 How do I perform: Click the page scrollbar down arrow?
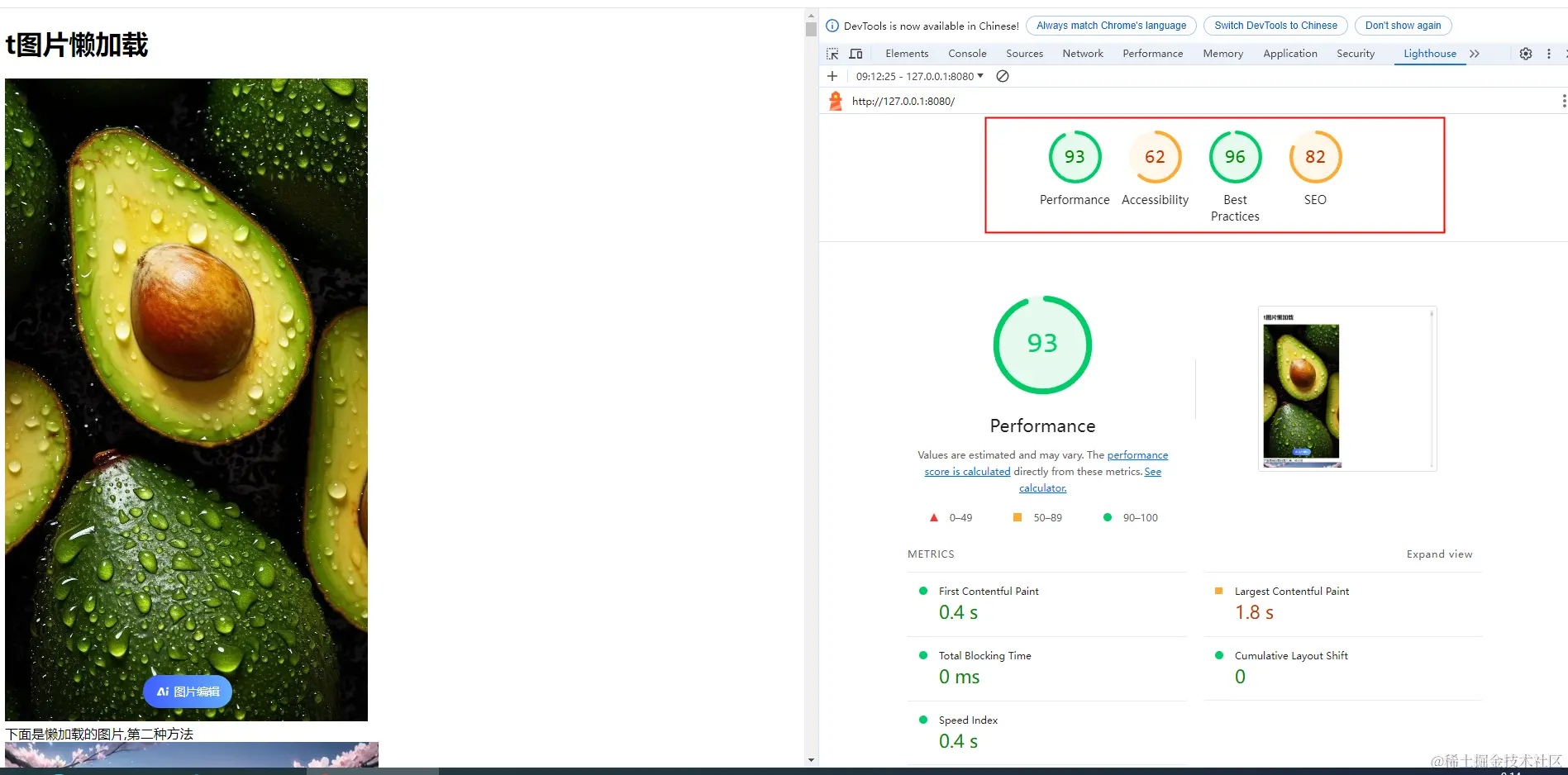coord(811,760)
